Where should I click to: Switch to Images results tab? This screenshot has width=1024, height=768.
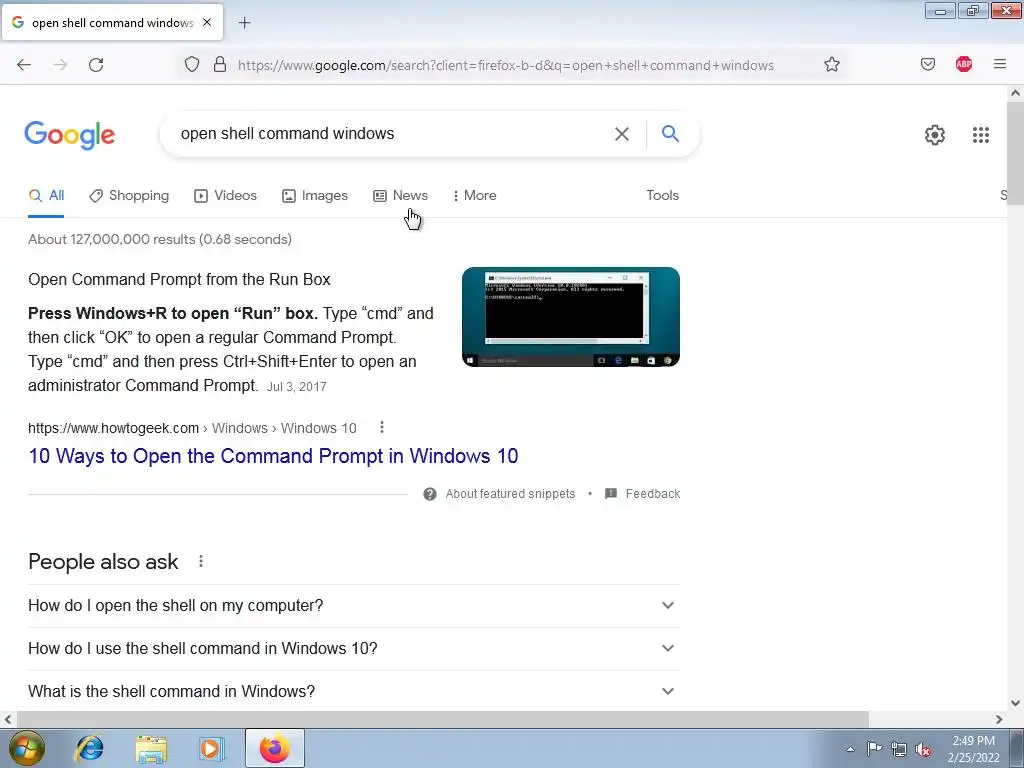click(x=315, y=195)
